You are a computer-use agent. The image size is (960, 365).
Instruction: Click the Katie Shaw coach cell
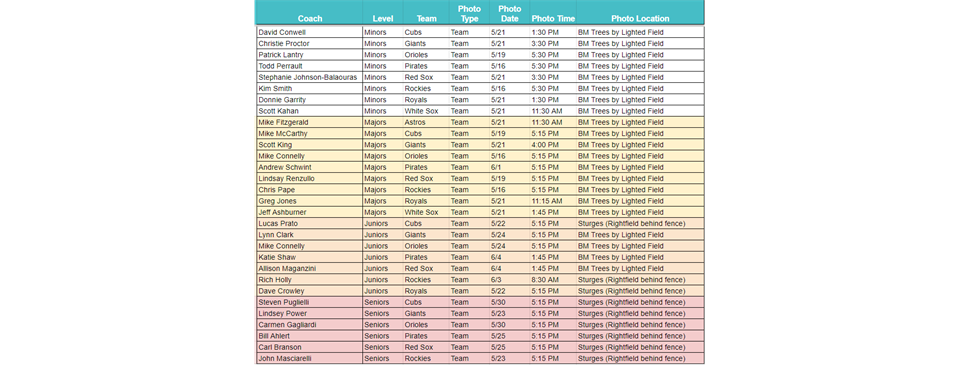(x=309, y=257)
